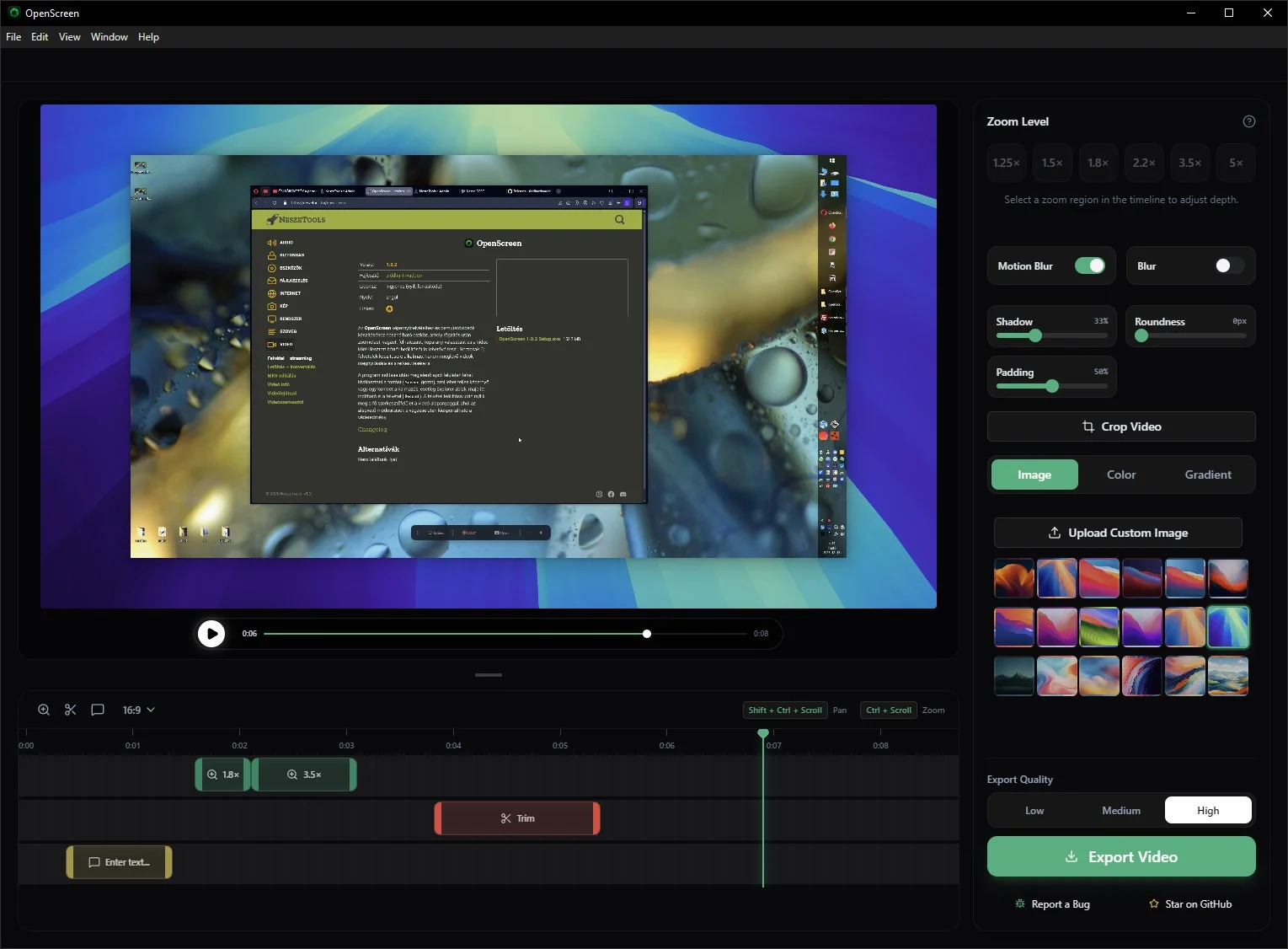The height and width of the screenshot is (949, 1288).
Task: Choose the green hills wallpaper thumbnail
Action: point(1099,627)
